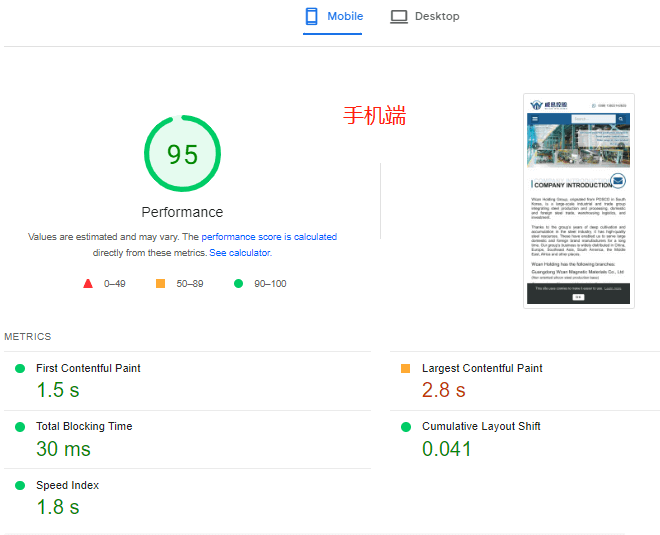Click the red triangle 0–49 legend icon
The height and width of the screenshot is (535, 660).
[88, 284]
